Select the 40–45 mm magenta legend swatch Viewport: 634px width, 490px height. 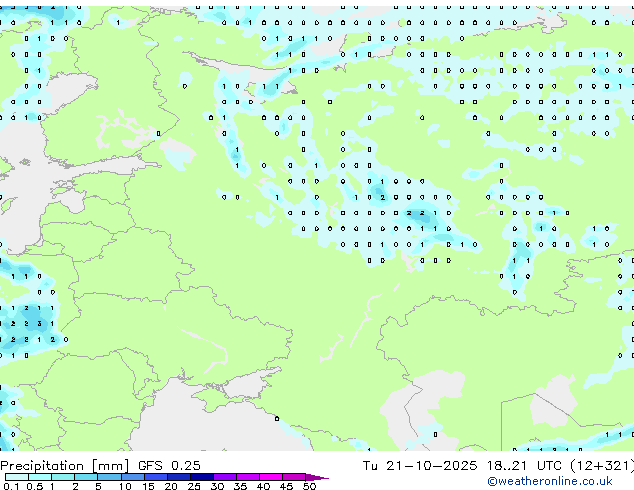point(271,477)
